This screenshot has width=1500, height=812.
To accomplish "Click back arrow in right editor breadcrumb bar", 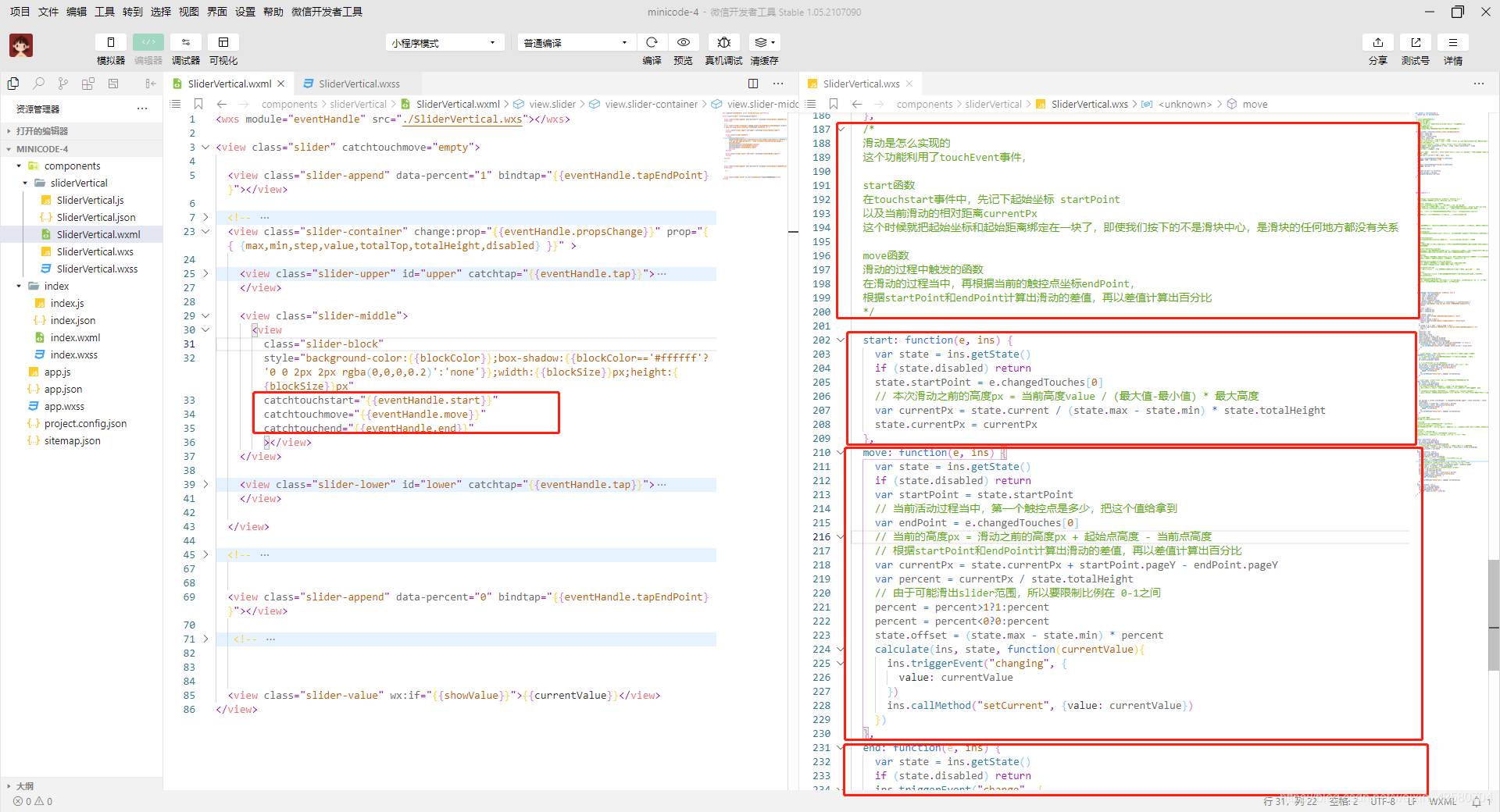I will [x=857, y=104].
